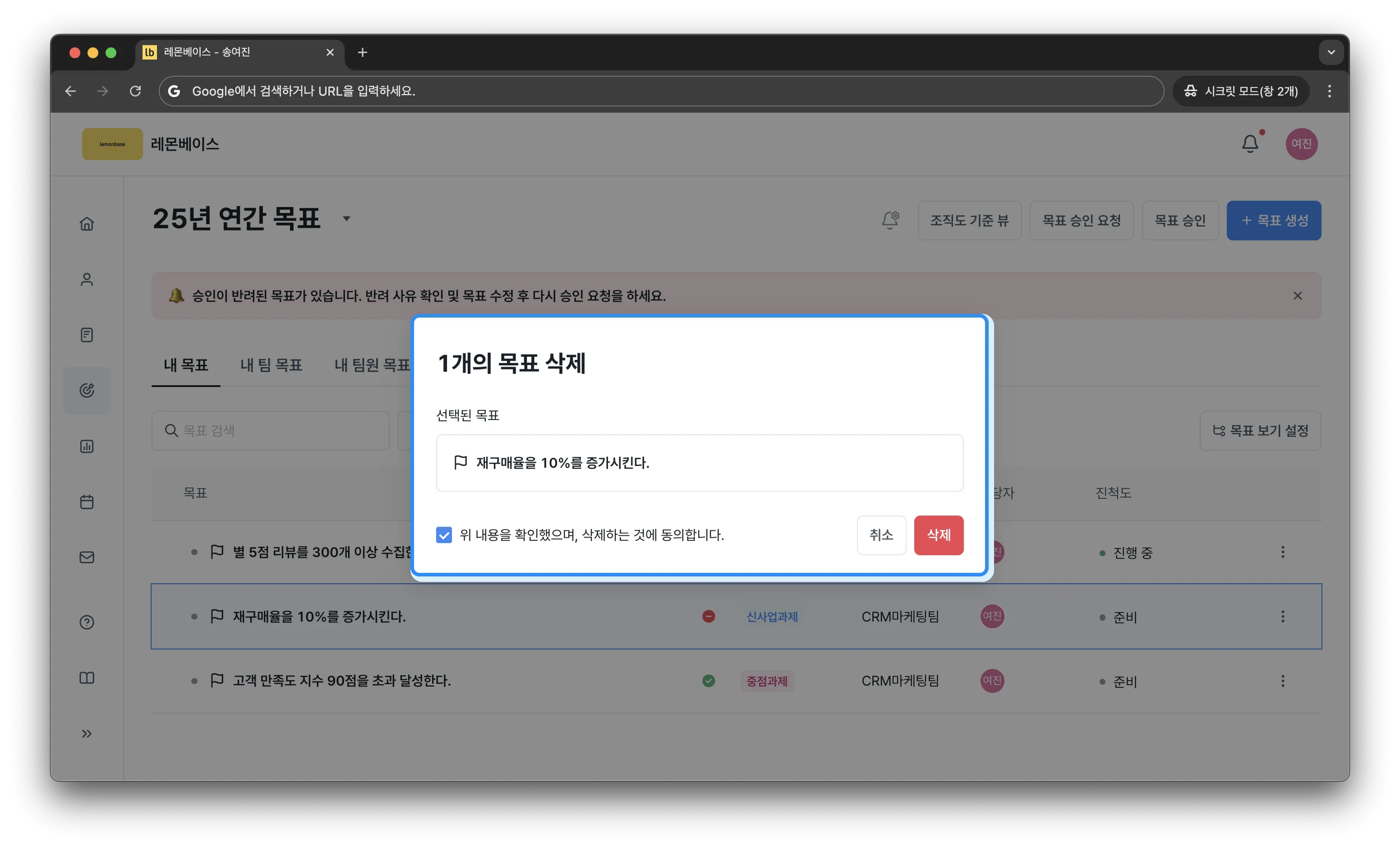Open the guide book sidebar icon
Screen dimensions: 1400x848
coord(86,678)
